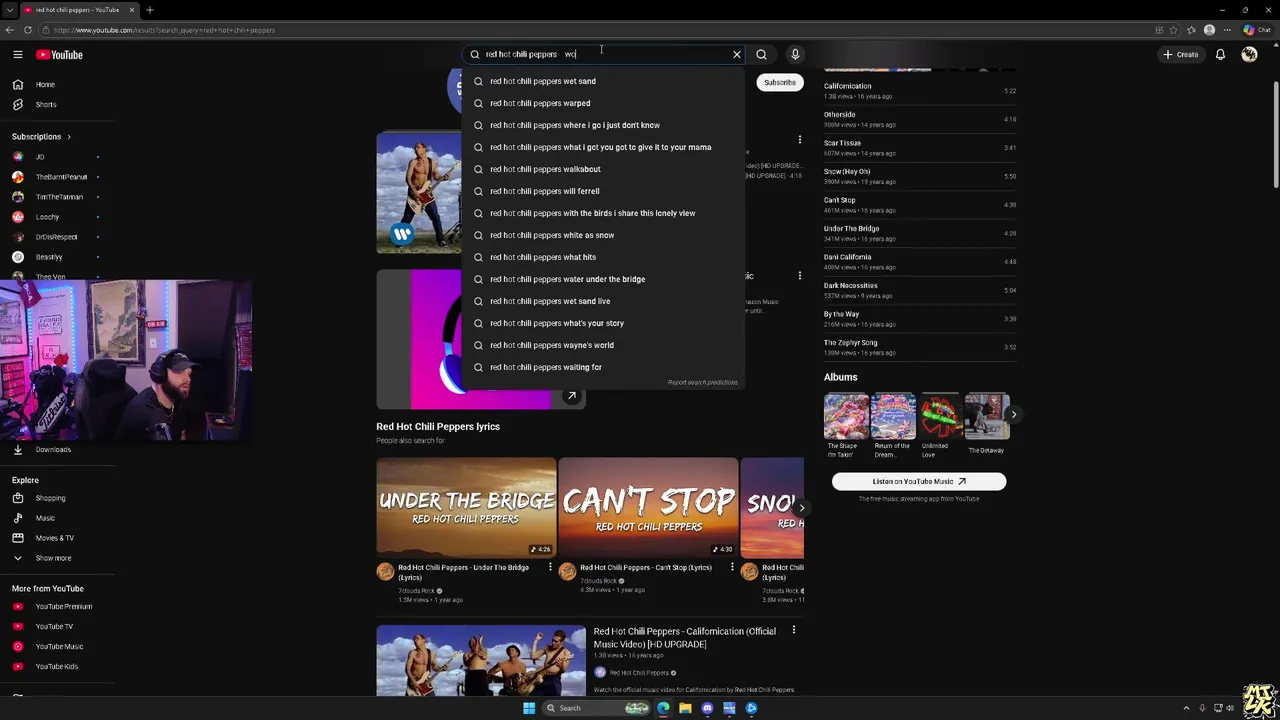This screenshot has width=1280, height=720.
Task: Open options for Californication Official Music Video
Action: click(794, 630)
